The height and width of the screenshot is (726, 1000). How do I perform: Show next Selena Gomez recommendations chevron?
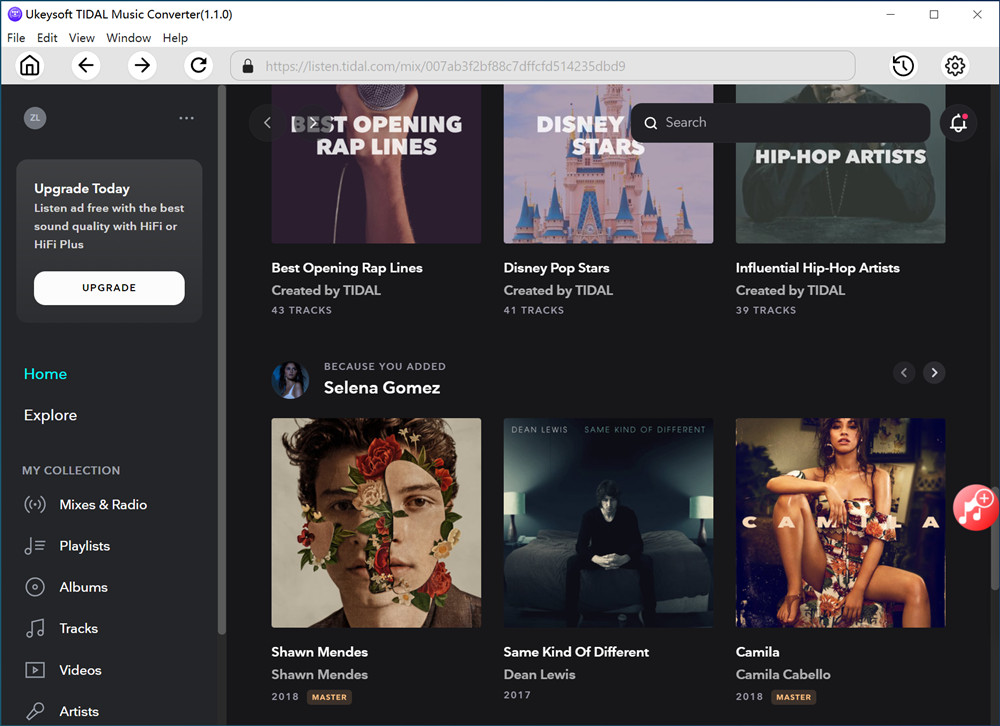(x=934, y=373)
